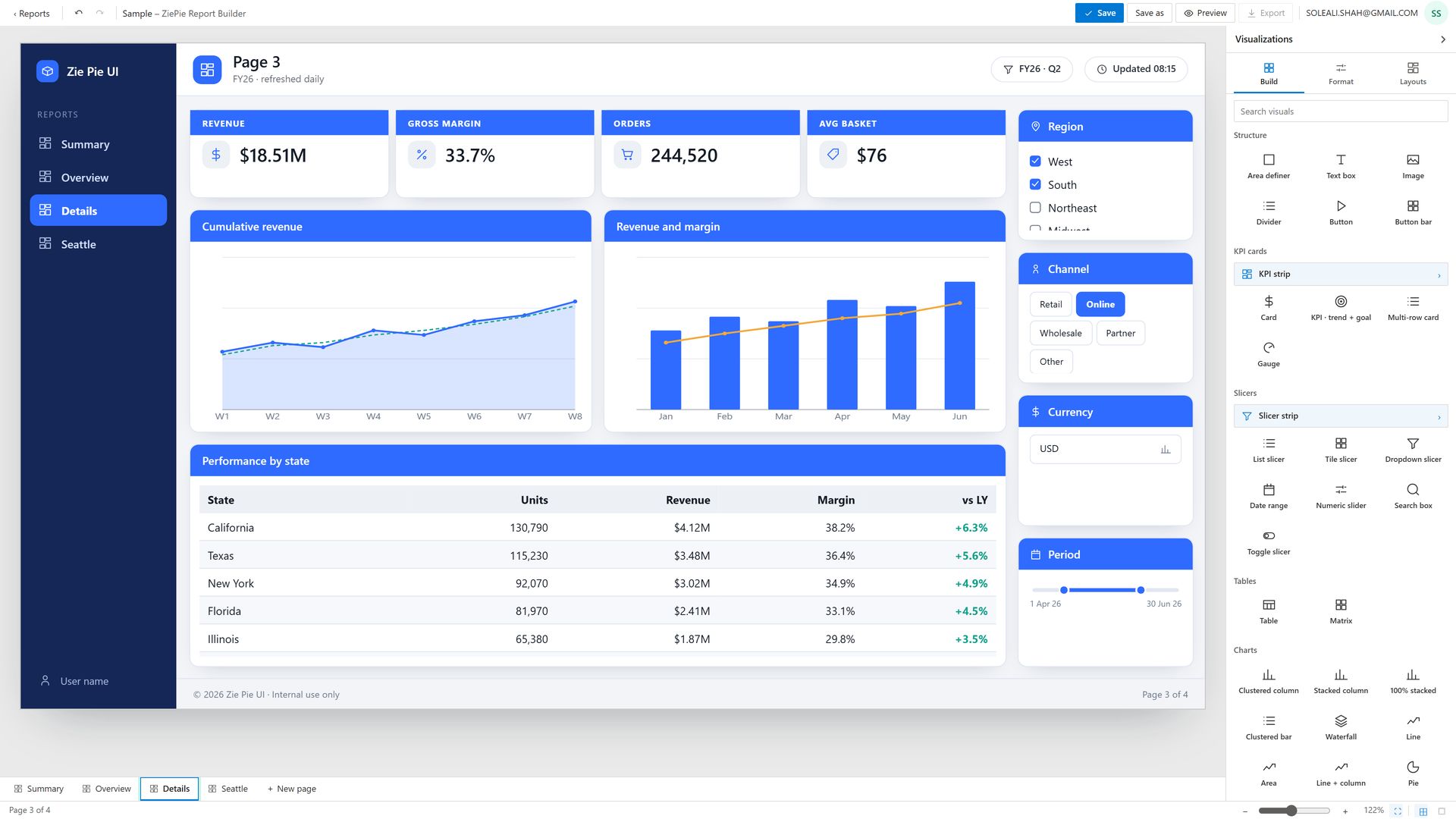Insert a Text box element
Image resolution: width=1456 pixels, height=819 pixels.
point(1340,166)
